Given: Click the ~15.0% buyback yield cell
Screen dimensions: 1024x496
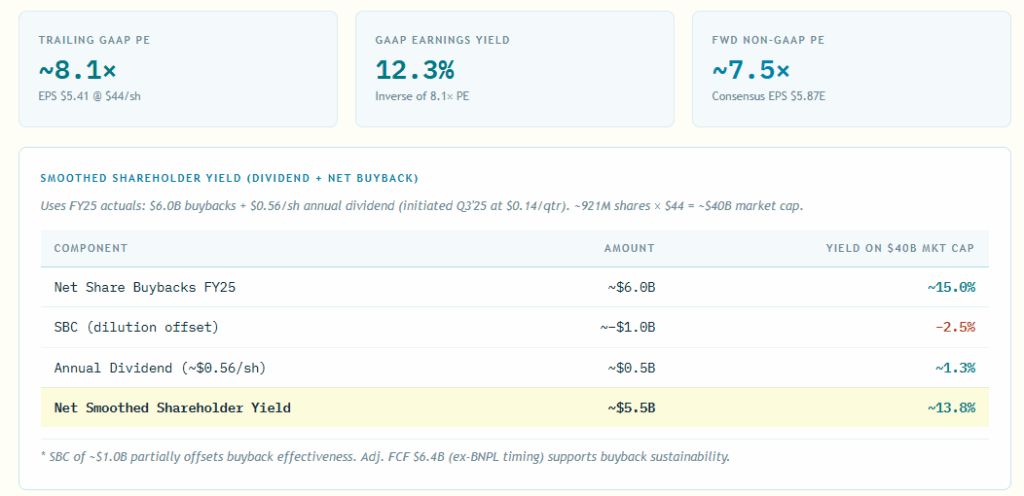Looking at the screenshot, I should tap(950, 287).
